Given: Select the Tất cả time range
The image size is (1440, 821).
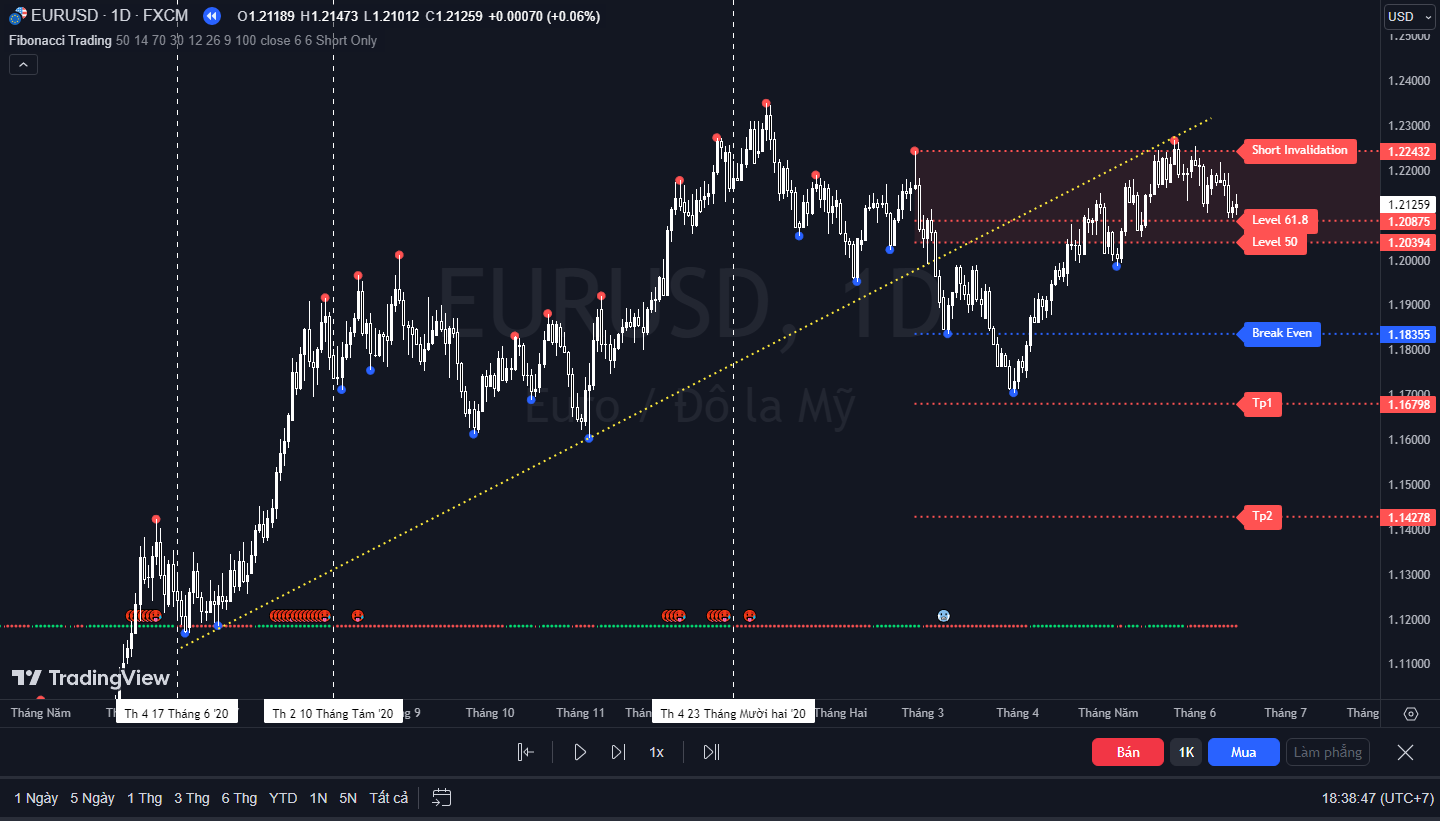Looking at the screenshot, I should 389,798.
